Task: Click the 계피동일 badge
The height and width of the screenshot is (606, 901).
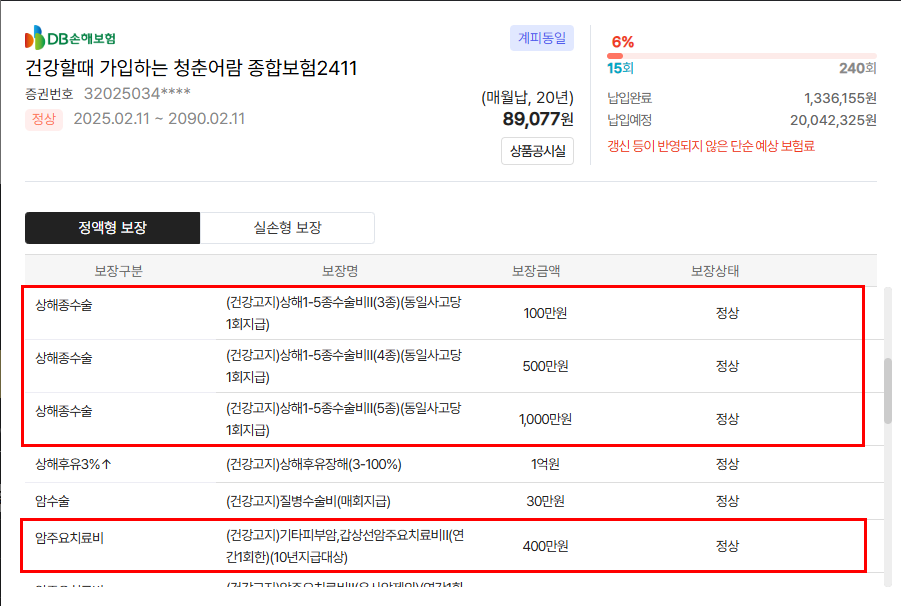Action: click(541, 39)
